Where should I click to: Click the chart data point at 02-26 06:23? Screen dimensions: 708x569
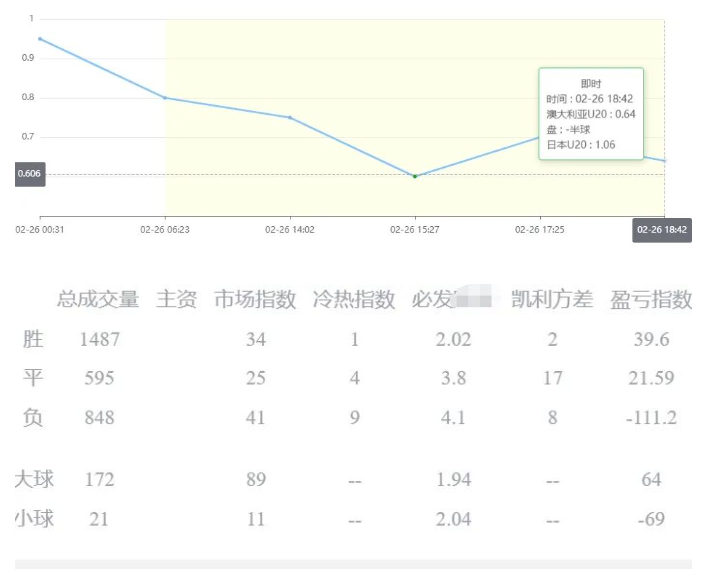tap(165, 98)
